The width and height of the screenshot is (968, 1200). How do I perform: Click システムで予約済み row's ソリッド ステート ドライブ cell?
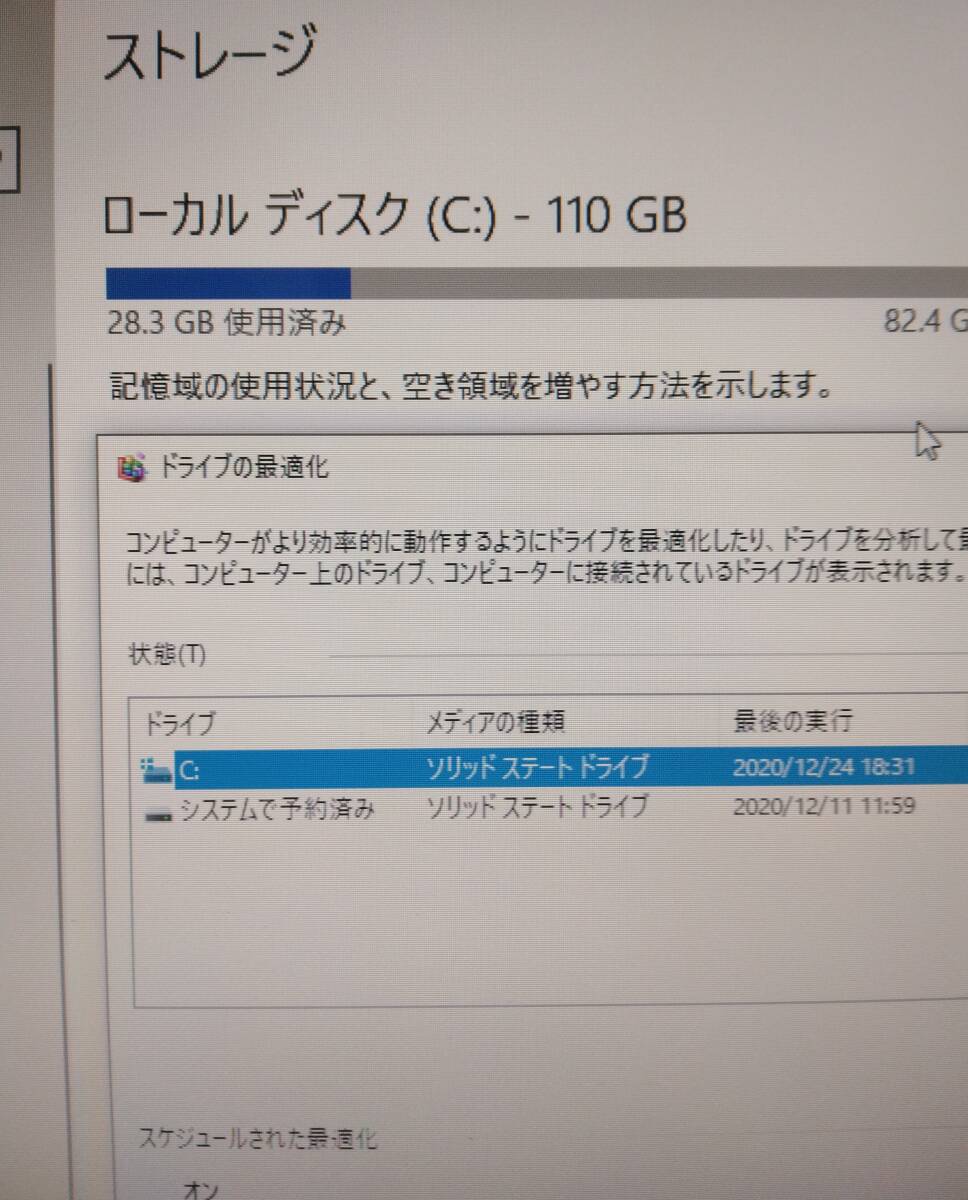(538, 806)
